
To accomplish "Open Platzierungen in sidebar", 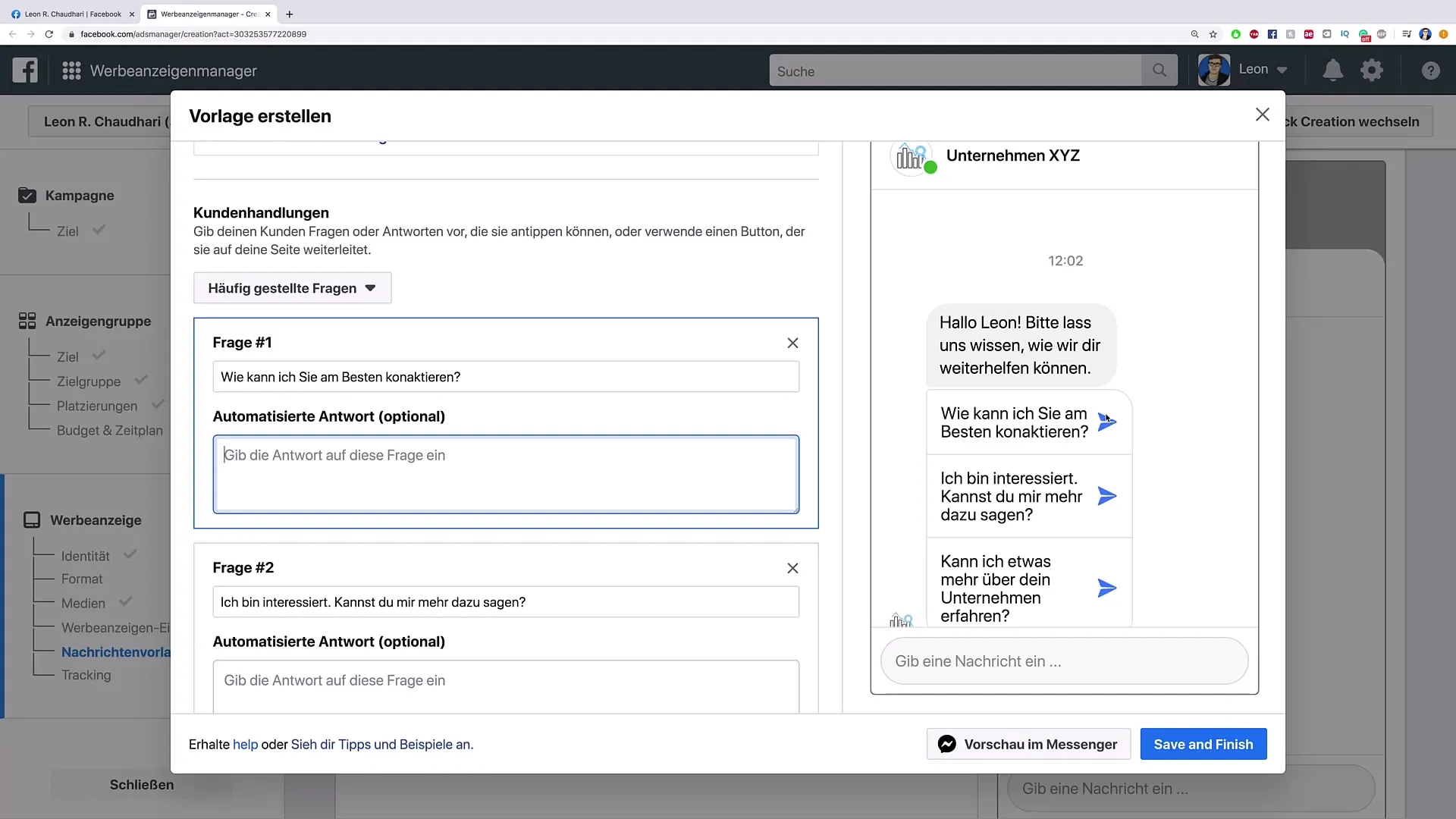I will [97, 406].
